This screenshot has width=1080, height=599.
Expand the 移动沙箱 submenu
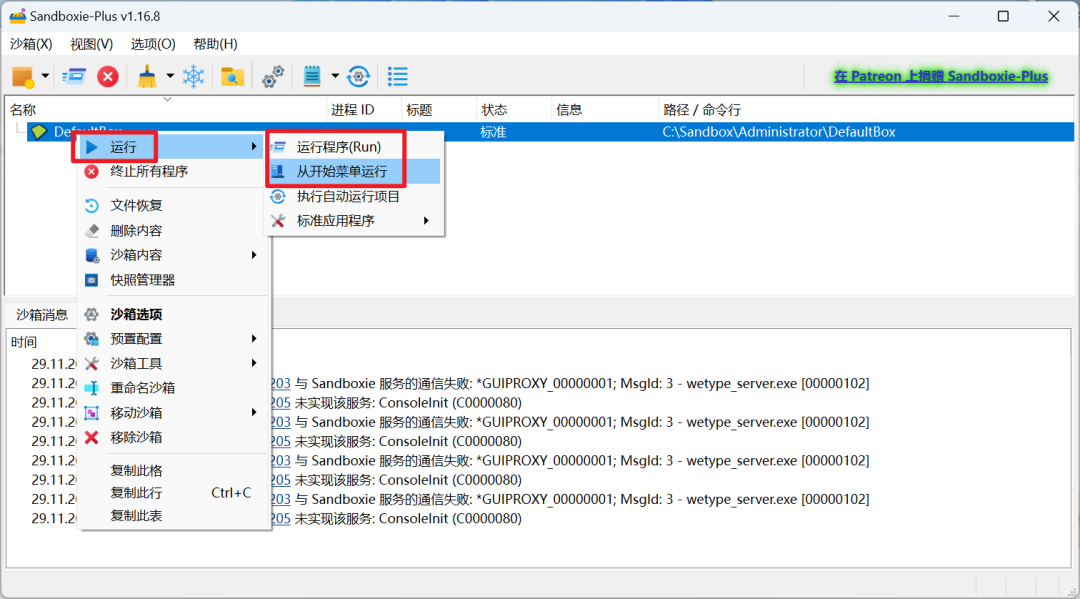pos(172,413)
